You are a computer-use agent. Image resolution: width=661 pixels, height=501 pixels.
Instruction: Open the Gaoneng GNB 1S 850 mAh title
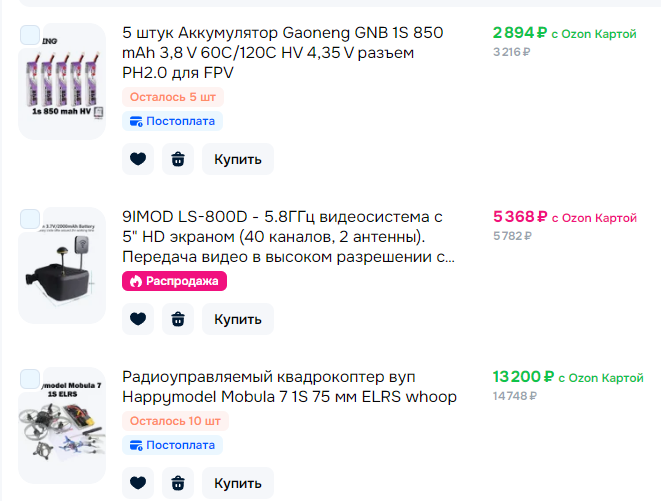click(283, 52)
